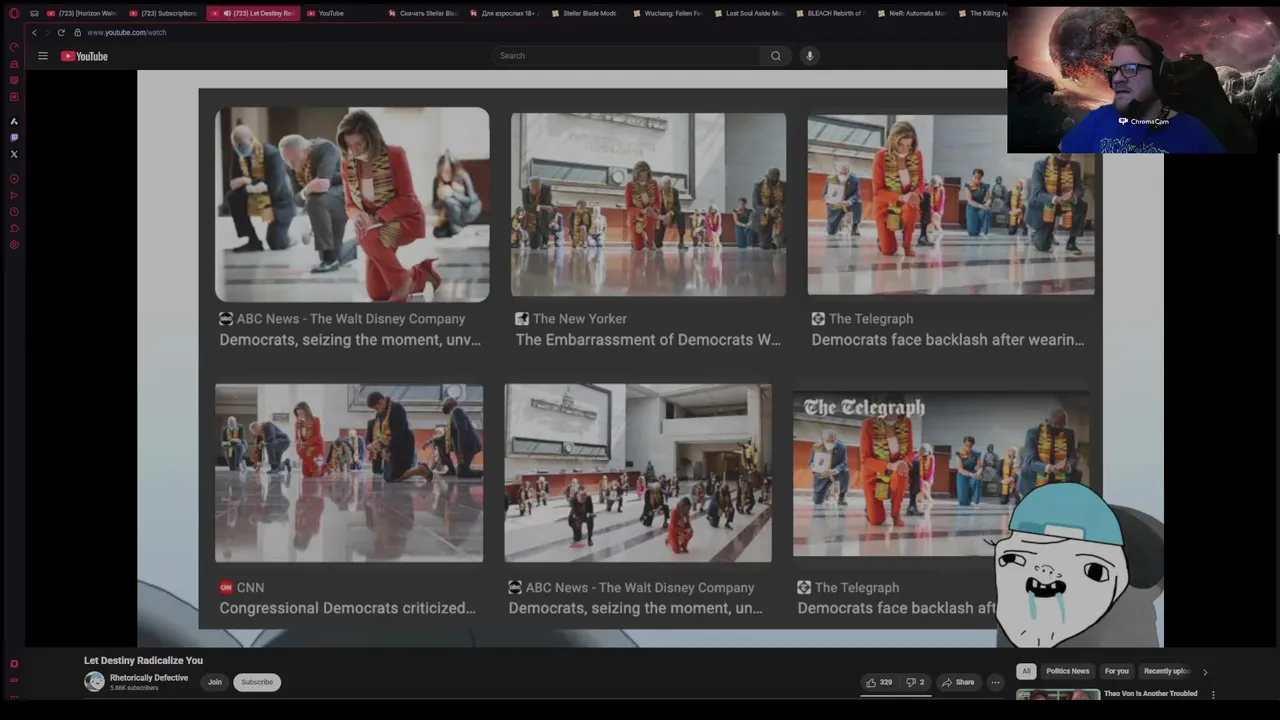This screenshot has height=720, width=1280.
Task: Switch to the (723) Subscriptions tab
Action: 163,13
